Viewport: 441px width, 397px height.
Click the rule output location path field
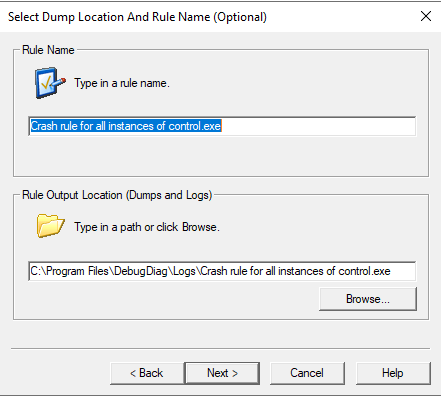(x=222, y=271)
